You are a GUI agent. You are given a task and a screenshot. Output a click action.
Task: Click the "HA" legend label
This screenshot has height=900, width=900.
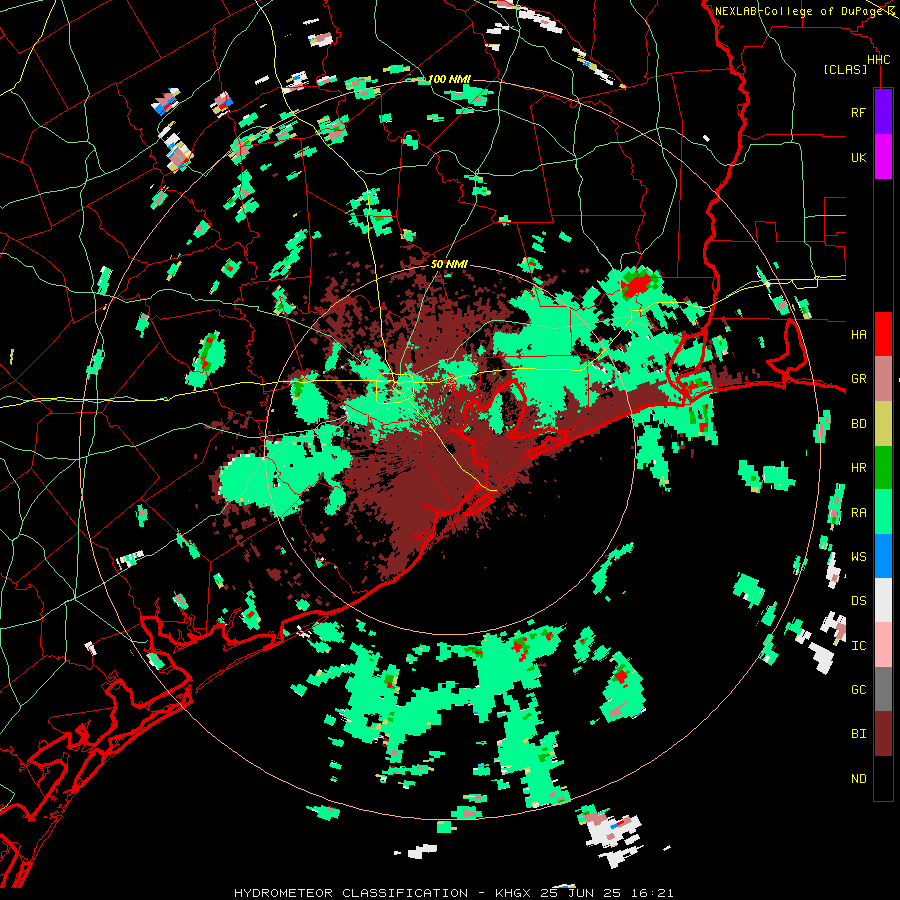(858, 335)
